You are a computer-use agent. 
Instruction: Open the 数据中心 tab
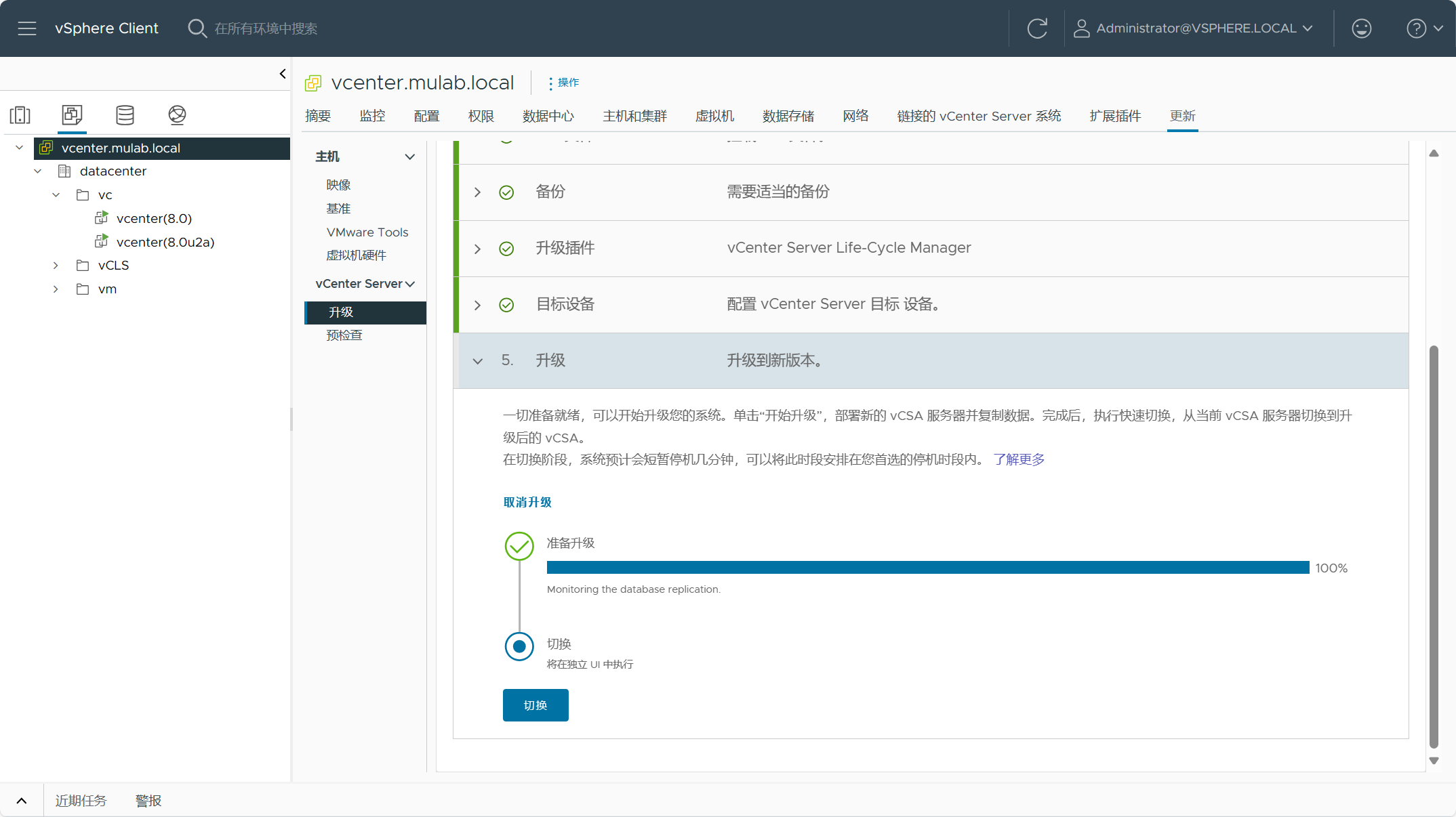[x=548, y=116]
